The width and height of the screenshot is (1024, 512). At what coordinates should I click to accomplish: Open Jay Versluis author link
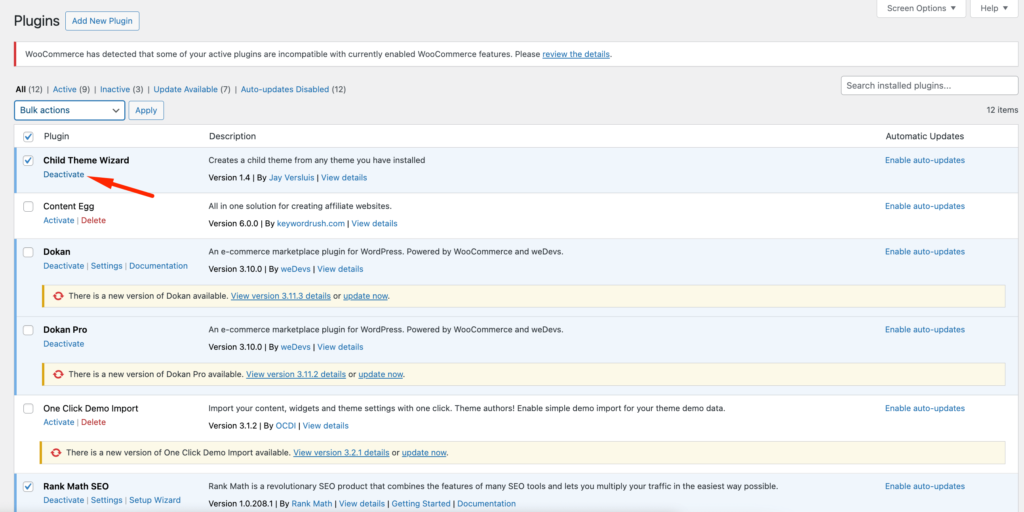click(x=291, y=178)
